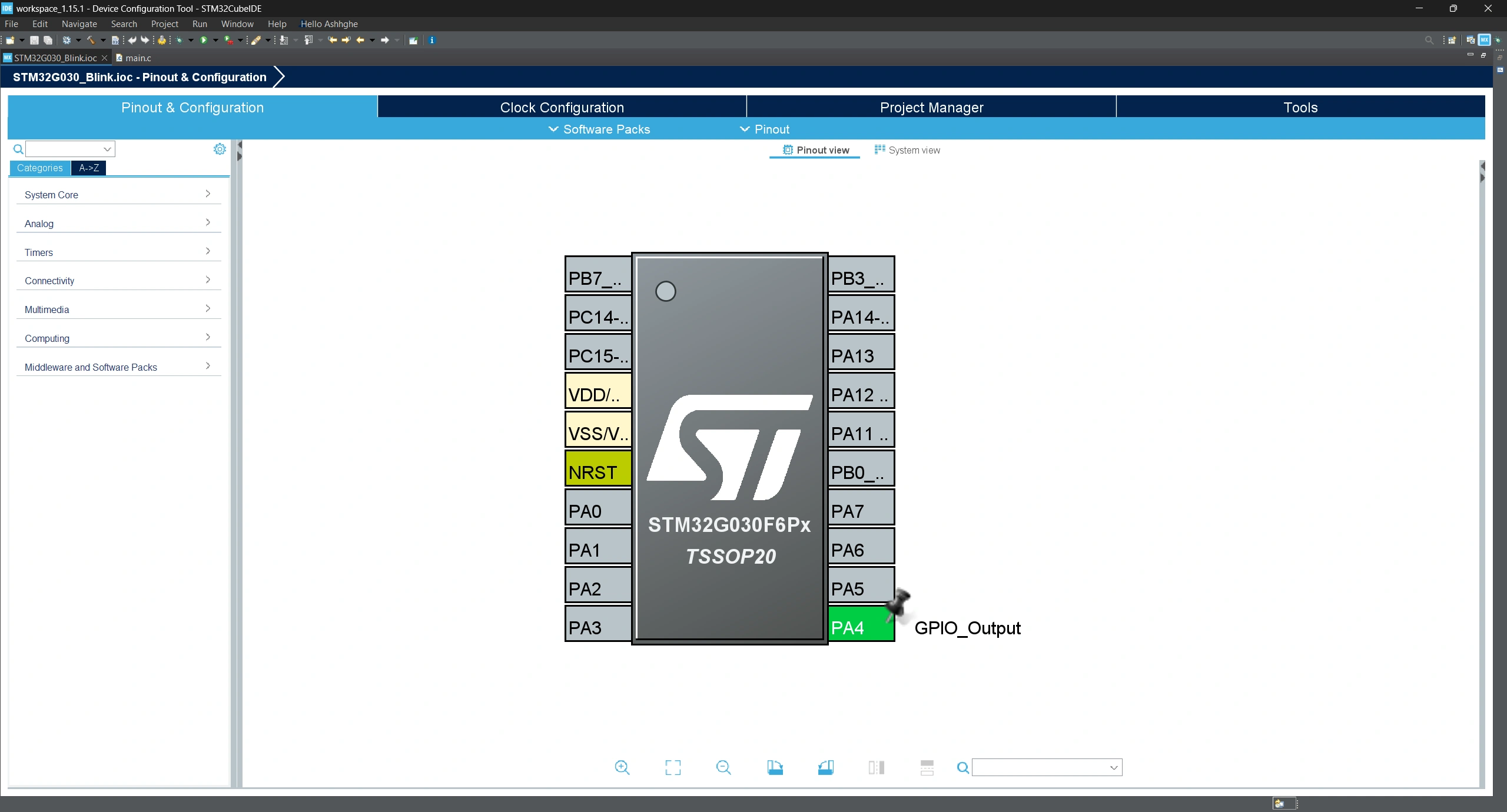This screenshot has width=1507, height=812.
Task: Select the Categories view button
Action: pyautogui.click(x=39, y=168)
